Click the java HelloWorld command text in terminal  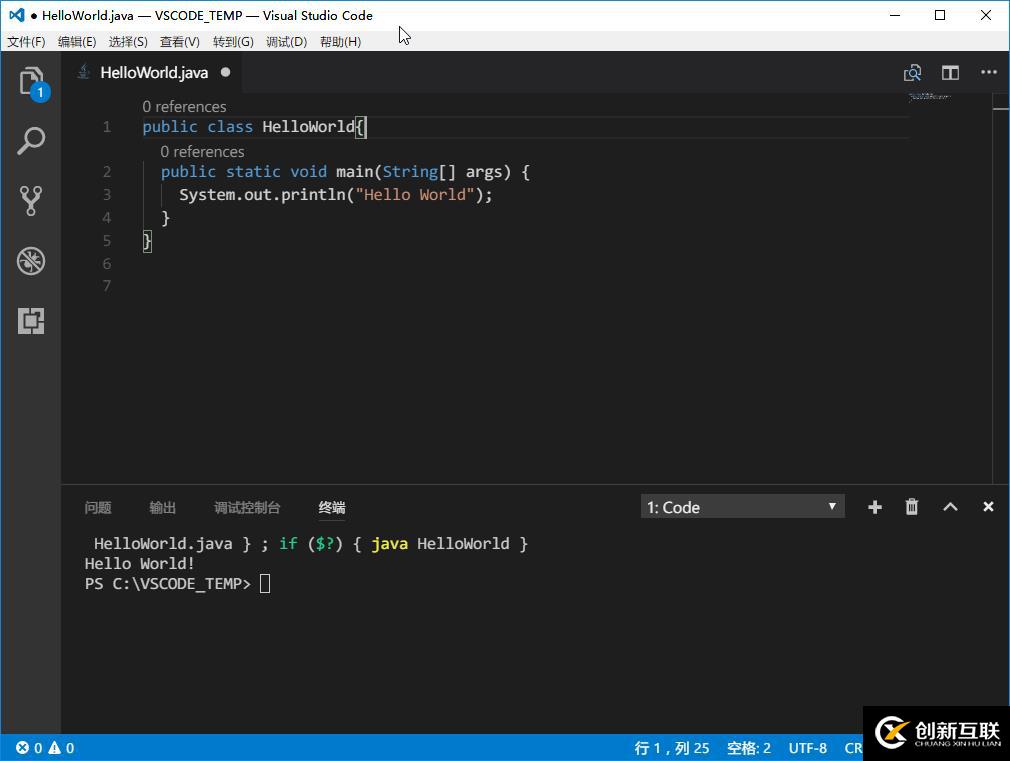440,544
